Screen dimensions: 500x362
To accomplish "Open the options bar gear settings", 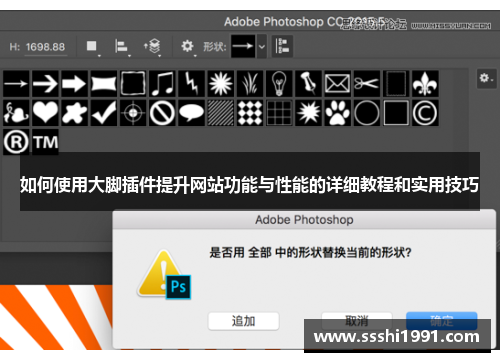I will (188, 47).
